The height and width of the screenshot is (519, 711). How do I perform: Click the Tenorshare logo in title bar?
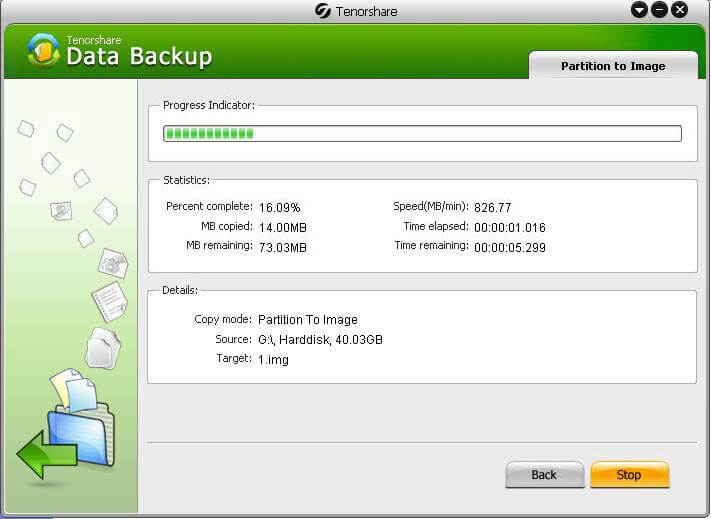(x=322, y=11)
